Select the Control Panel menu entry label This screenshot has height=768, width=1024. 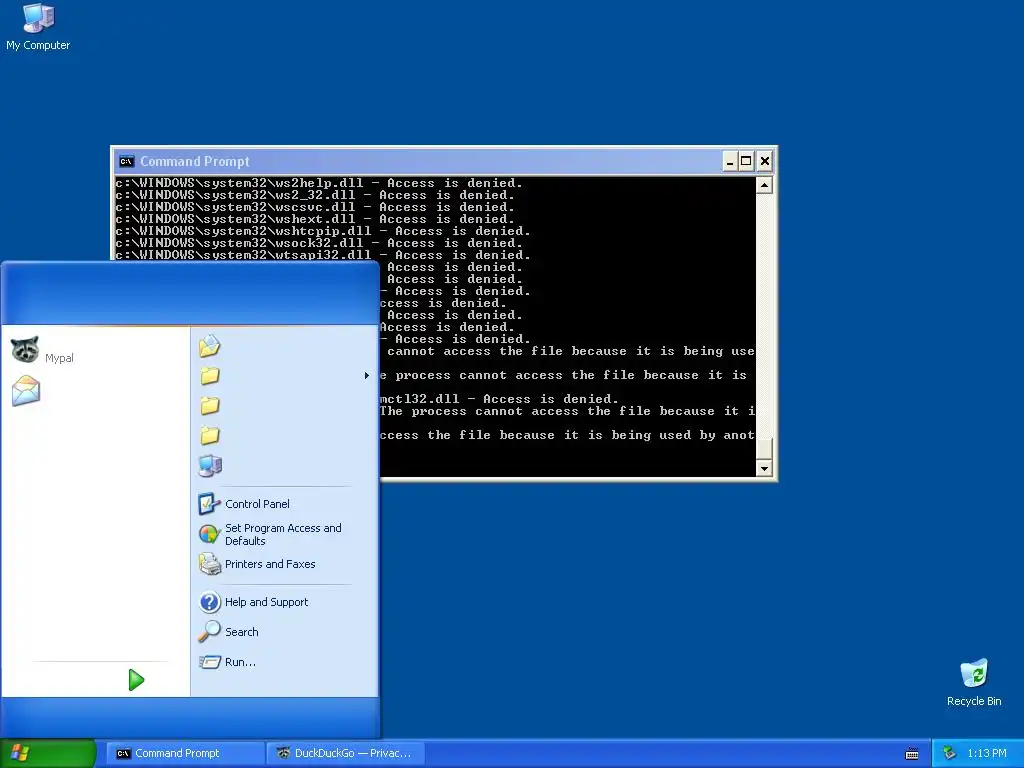257,504
